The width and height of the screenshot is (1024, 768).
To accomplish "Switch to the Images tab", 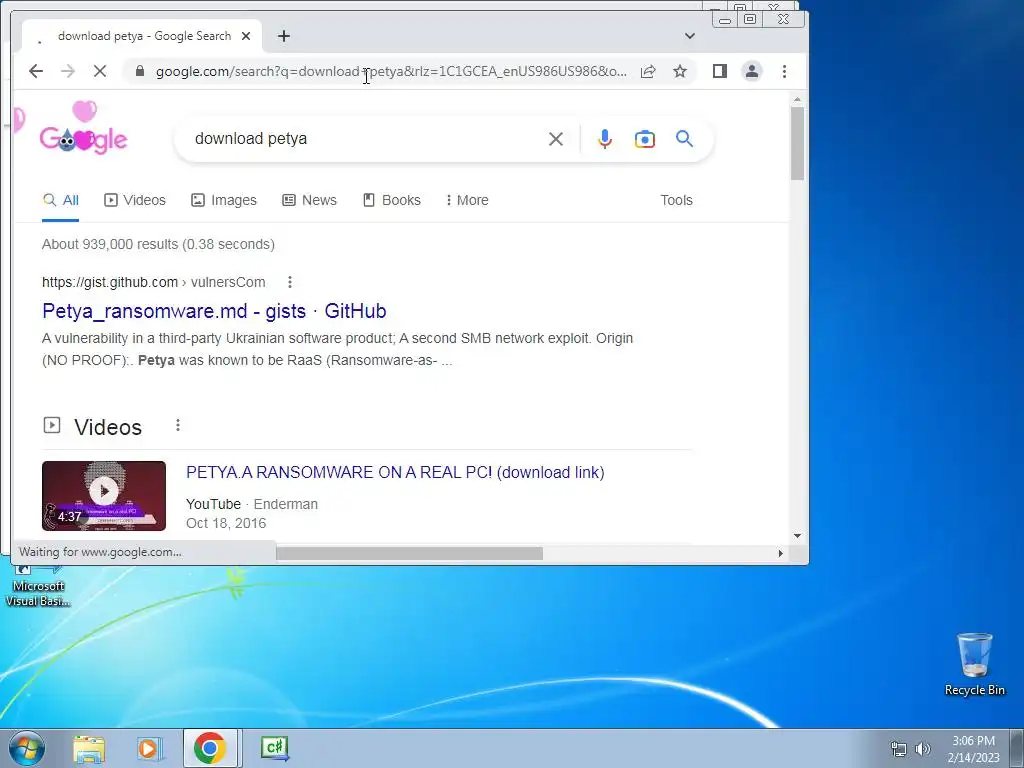I will pos(224,200).
